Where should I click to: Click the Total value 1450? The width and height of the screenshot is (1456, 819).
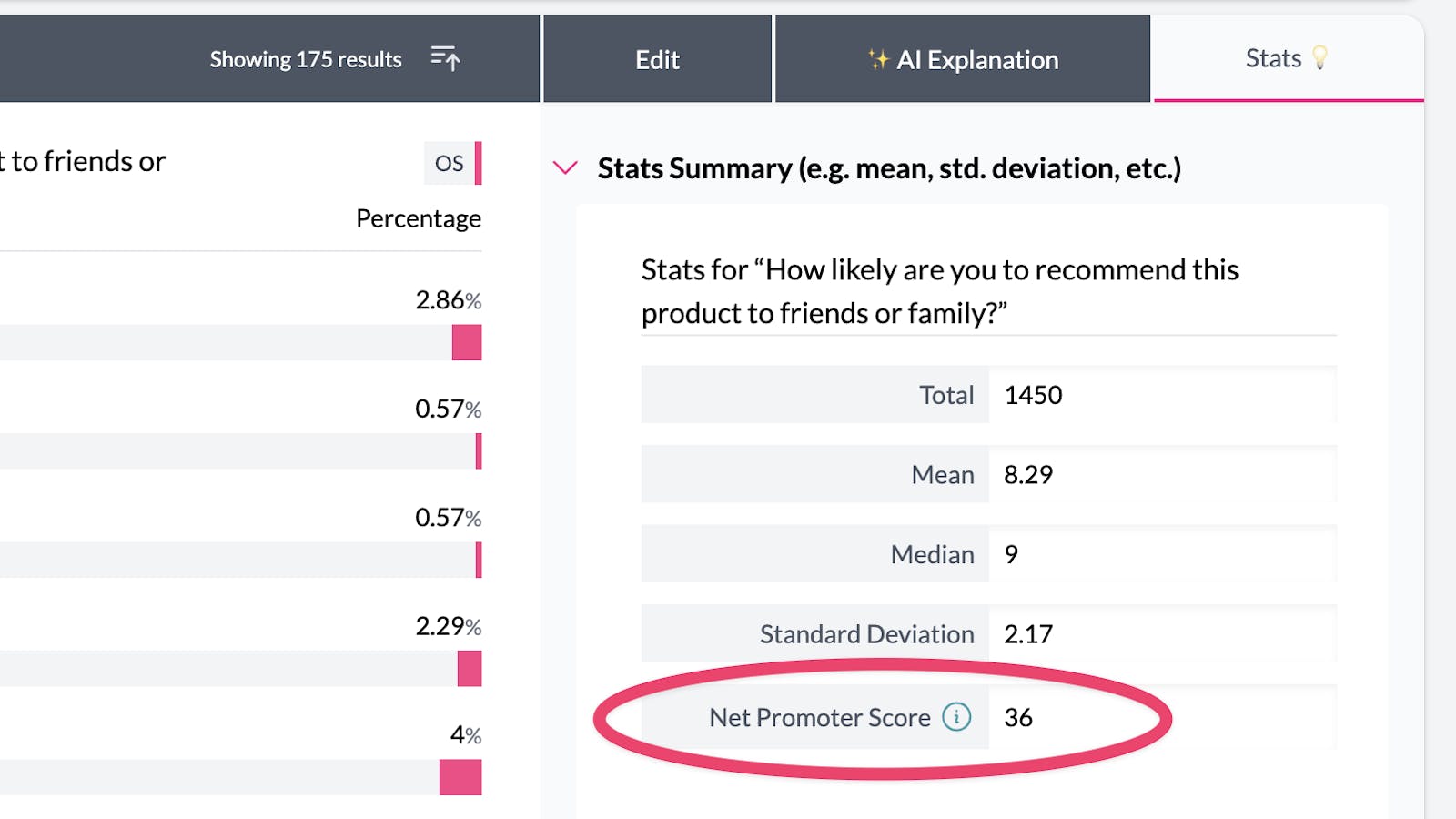pyautogui.click(x=1034, y=395)
